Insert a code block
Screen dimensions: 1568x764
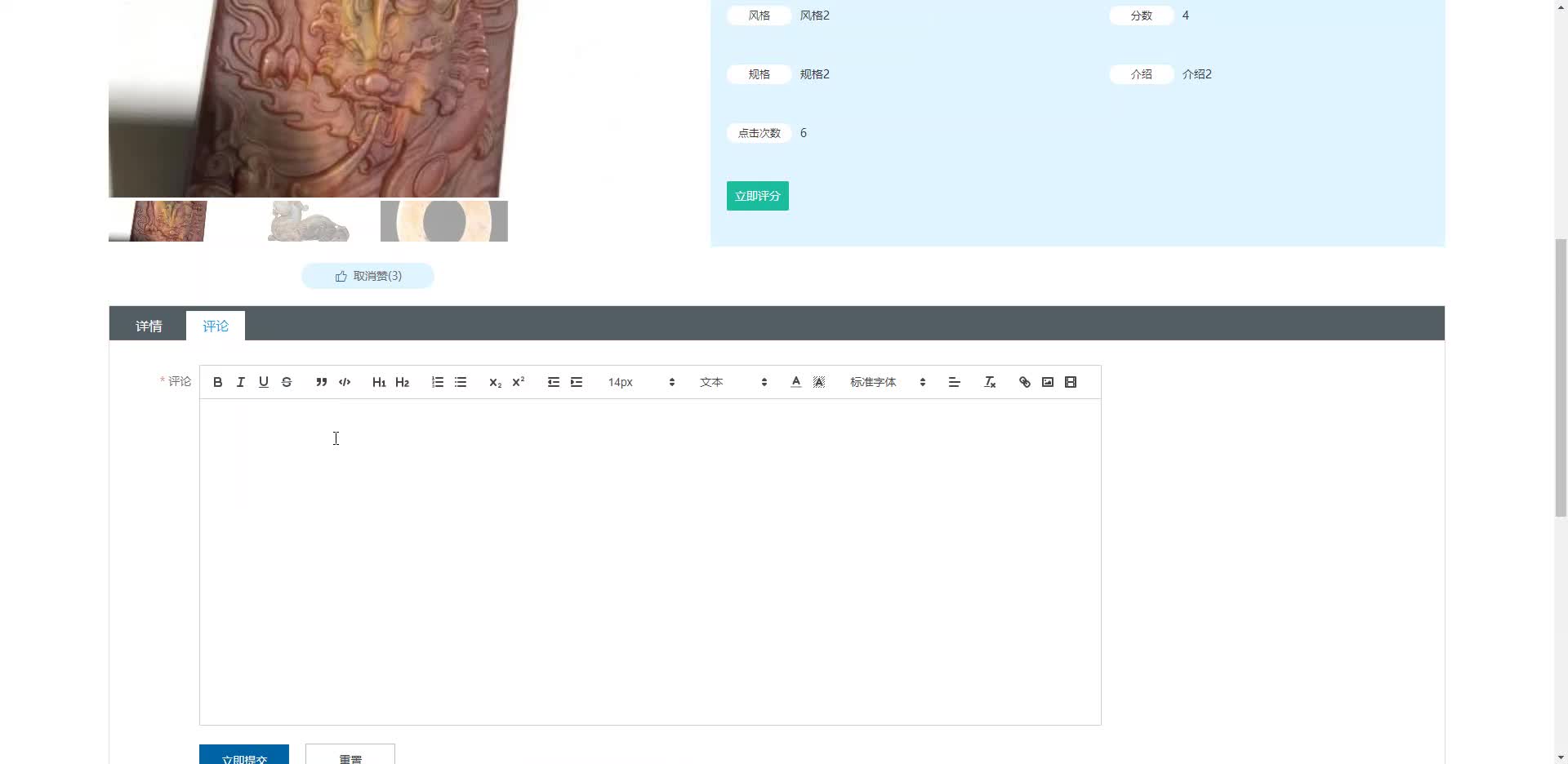[344, 382]
